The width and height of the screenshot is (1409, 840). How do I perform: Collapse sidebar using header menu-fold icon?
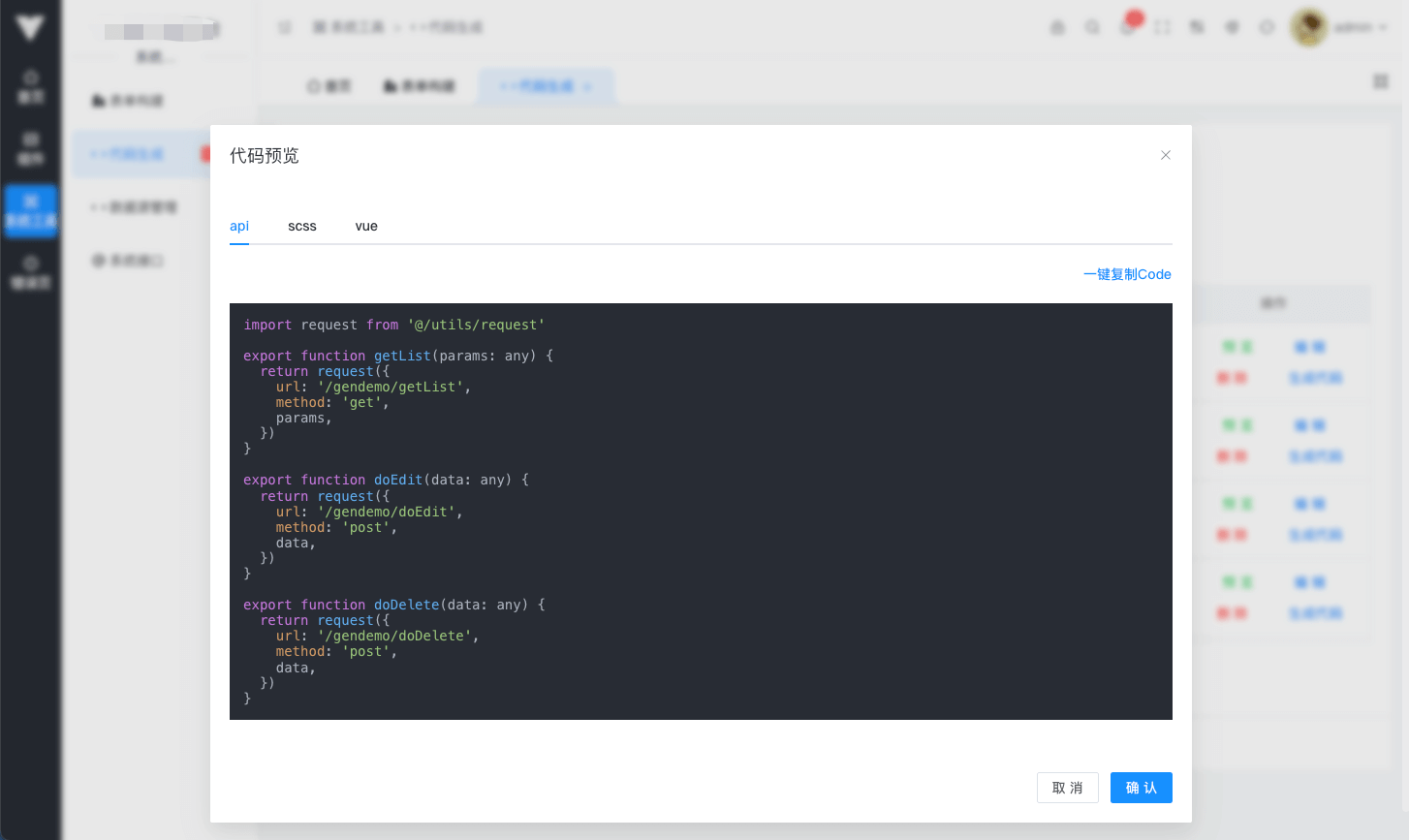coord(285,27)
